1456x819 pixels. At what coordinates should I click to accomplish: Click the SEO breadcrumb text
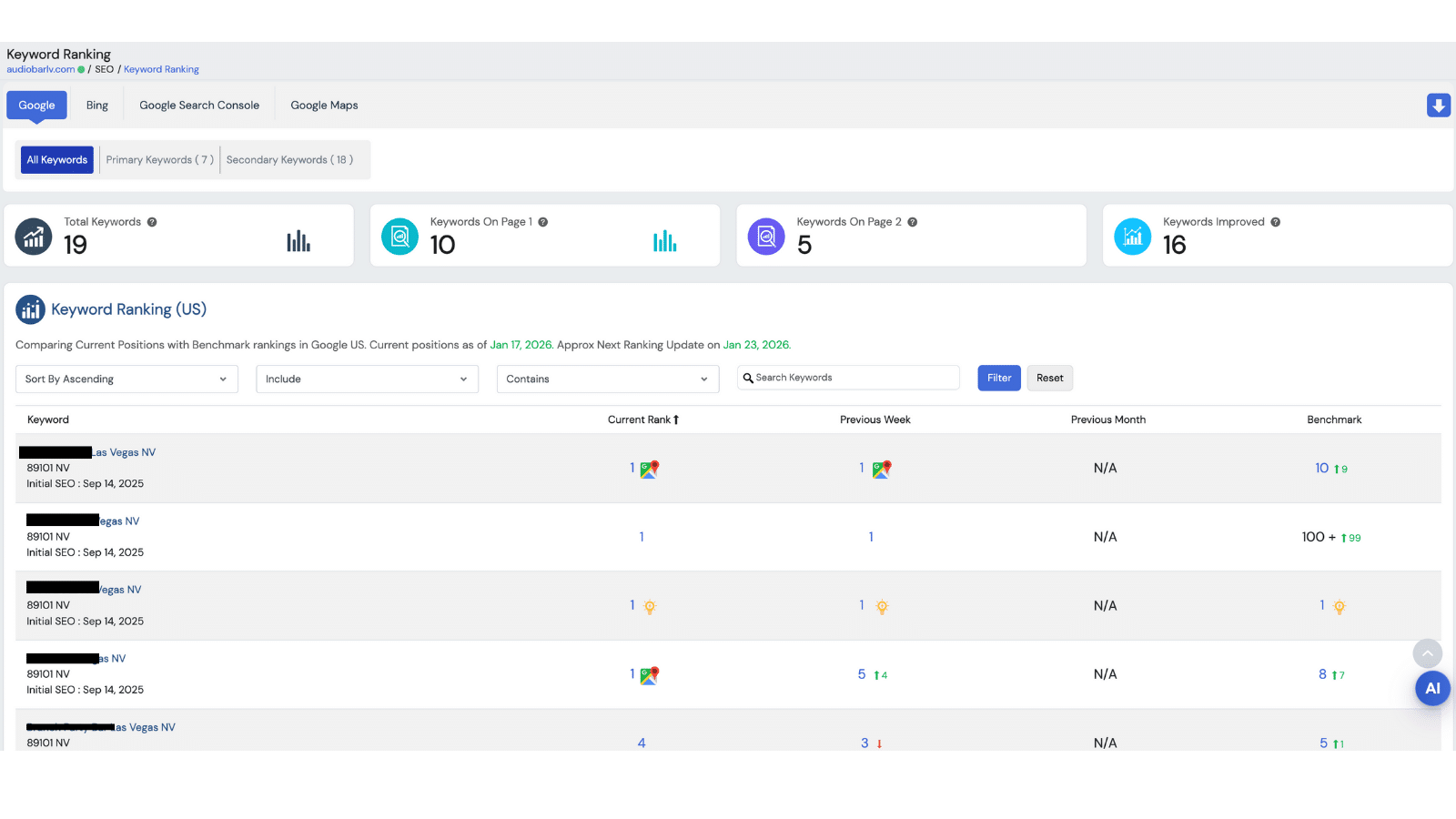click(105, 69)
